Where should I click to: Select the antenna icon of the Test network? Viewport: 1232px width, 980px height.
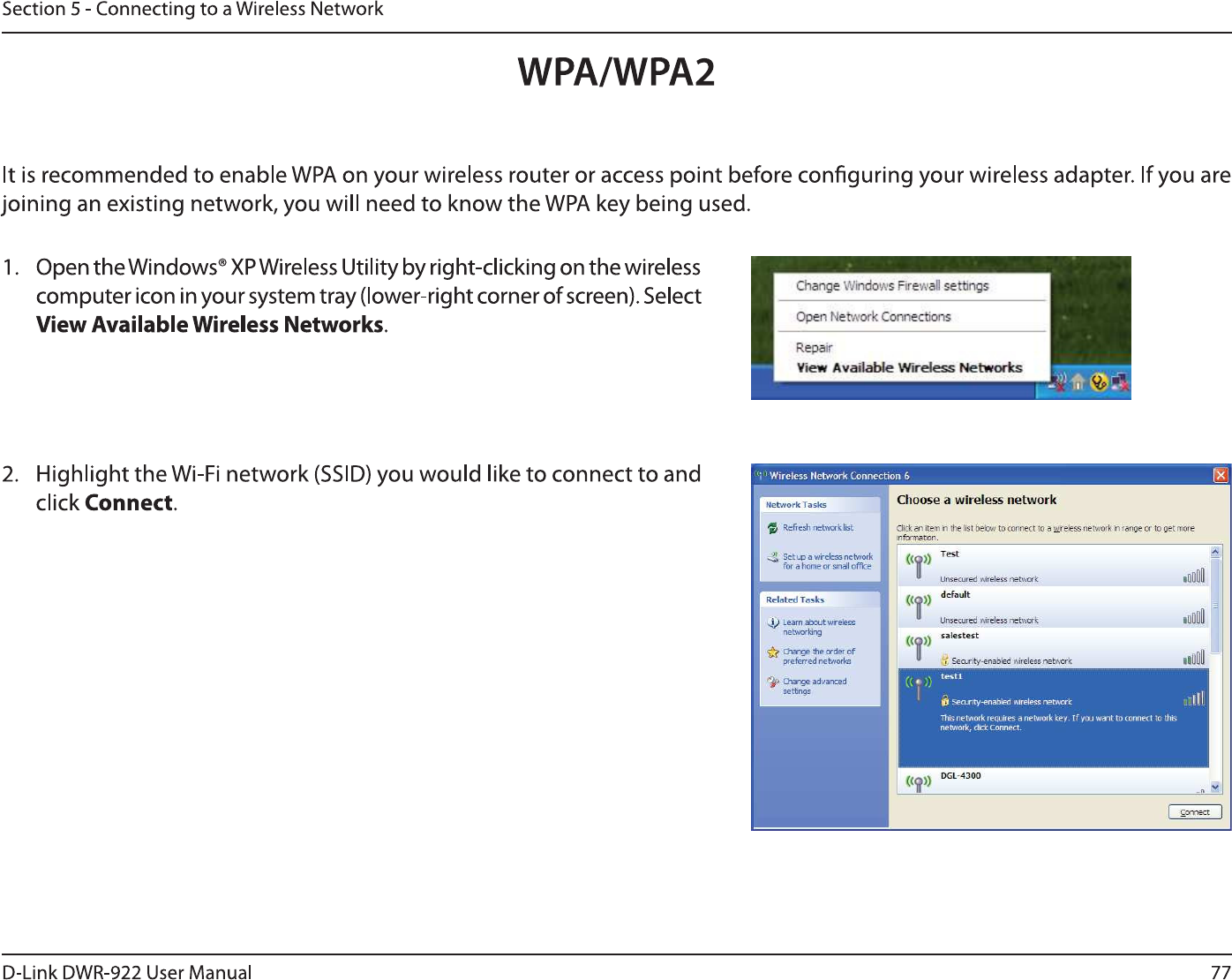coord(918,566)
